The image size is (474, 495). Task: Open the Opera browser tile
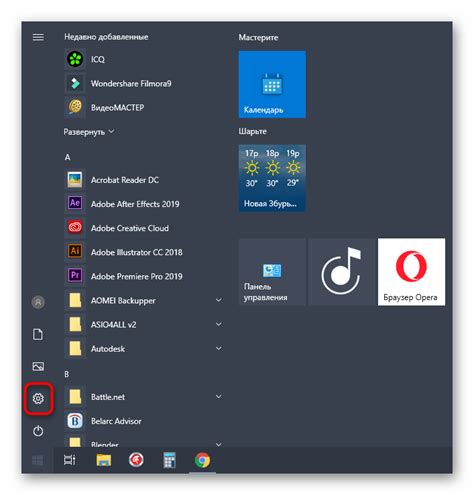pyautogui.click(x=411, y=272)
